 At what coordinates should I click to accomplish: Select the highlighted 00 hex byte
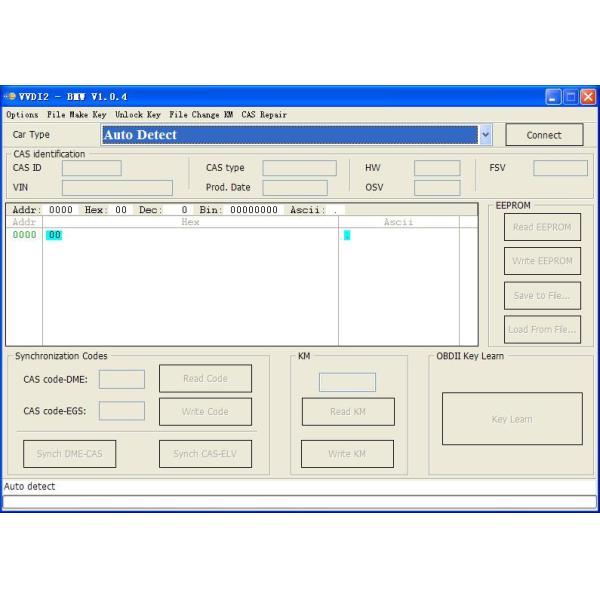tap(54, 235)
